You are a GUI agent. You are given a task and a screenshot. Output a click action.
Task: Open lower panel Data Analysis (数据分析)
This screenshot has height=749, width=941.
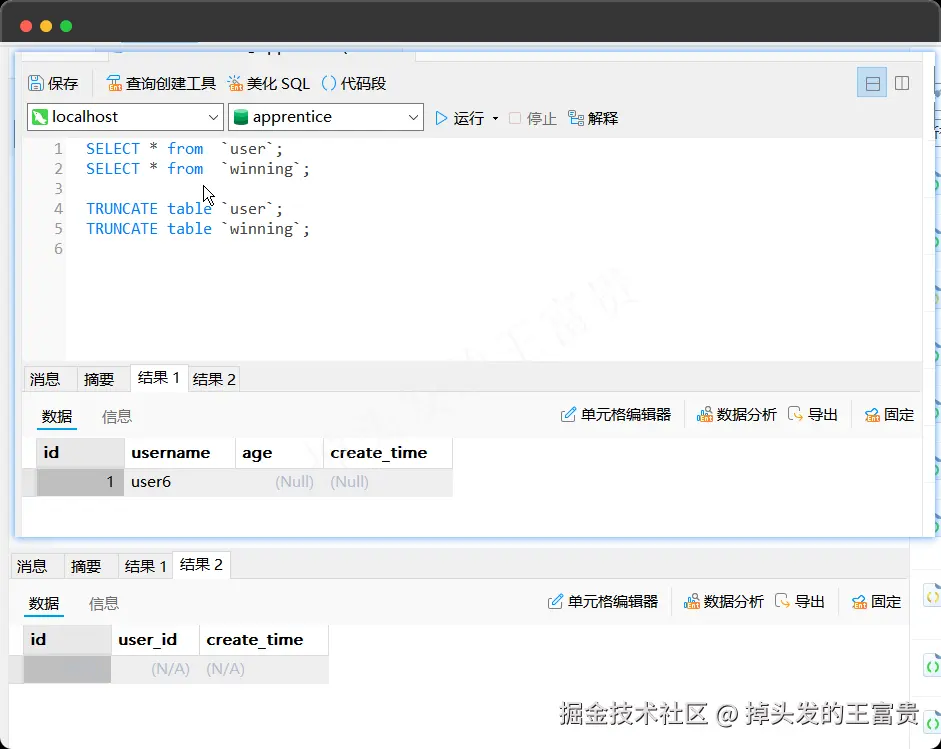click(x=723, y=601)
